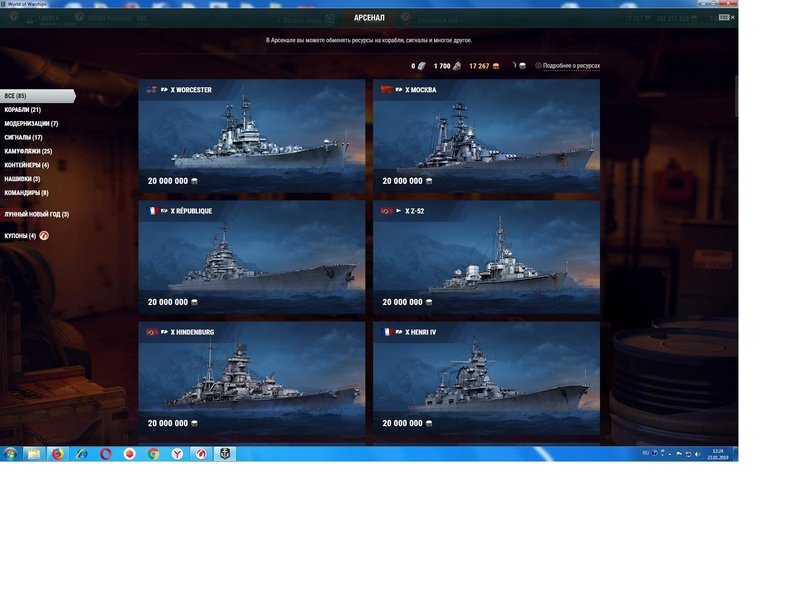This screenshot has height=600, width=800.
Task: Select the X Z-52 destroyer card
Action: (486, 257)
